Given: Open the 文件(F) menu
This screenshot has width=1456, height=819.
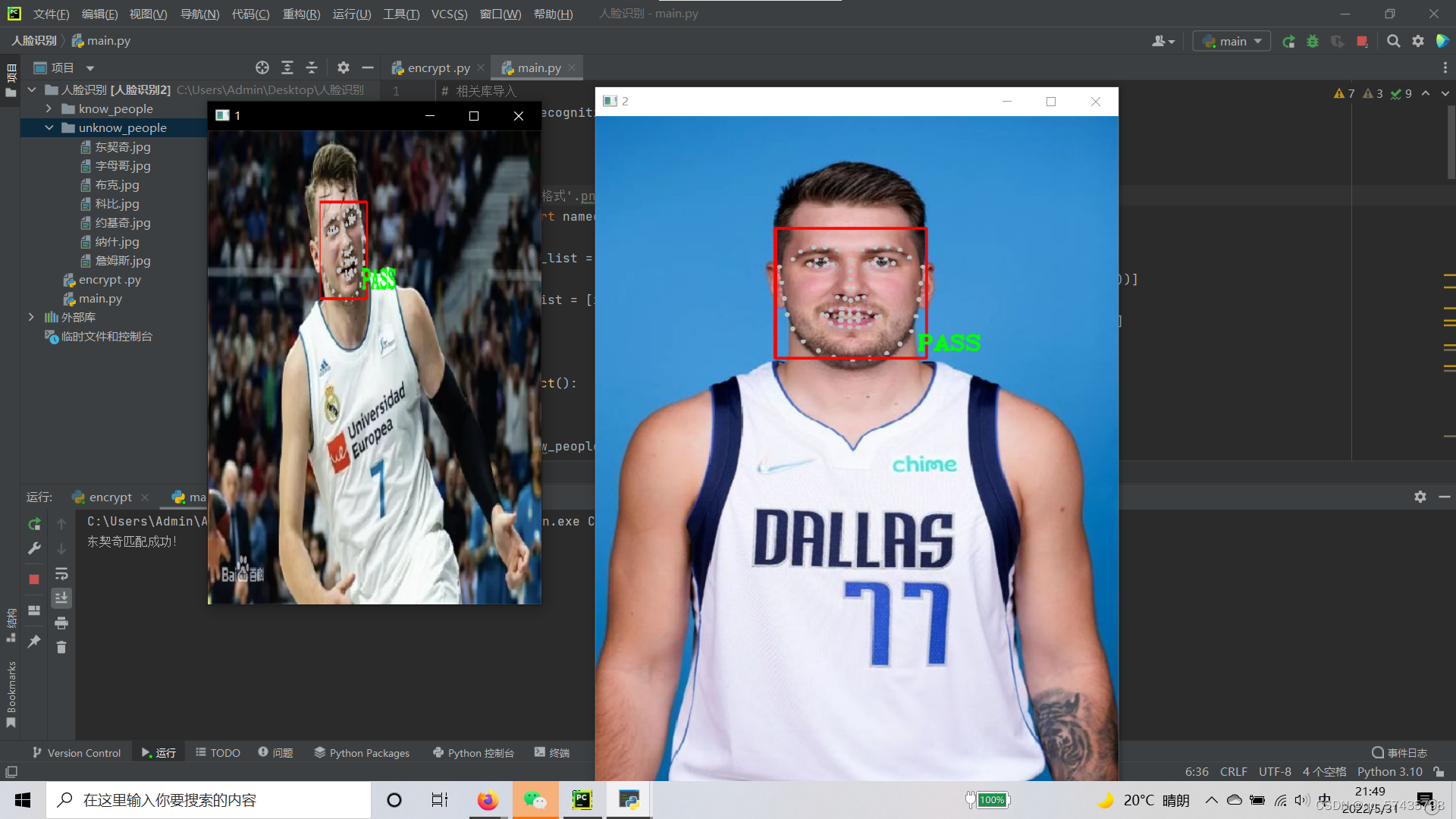Looking at the screenshot, I should pyautogui.click(x=51, y=14).
